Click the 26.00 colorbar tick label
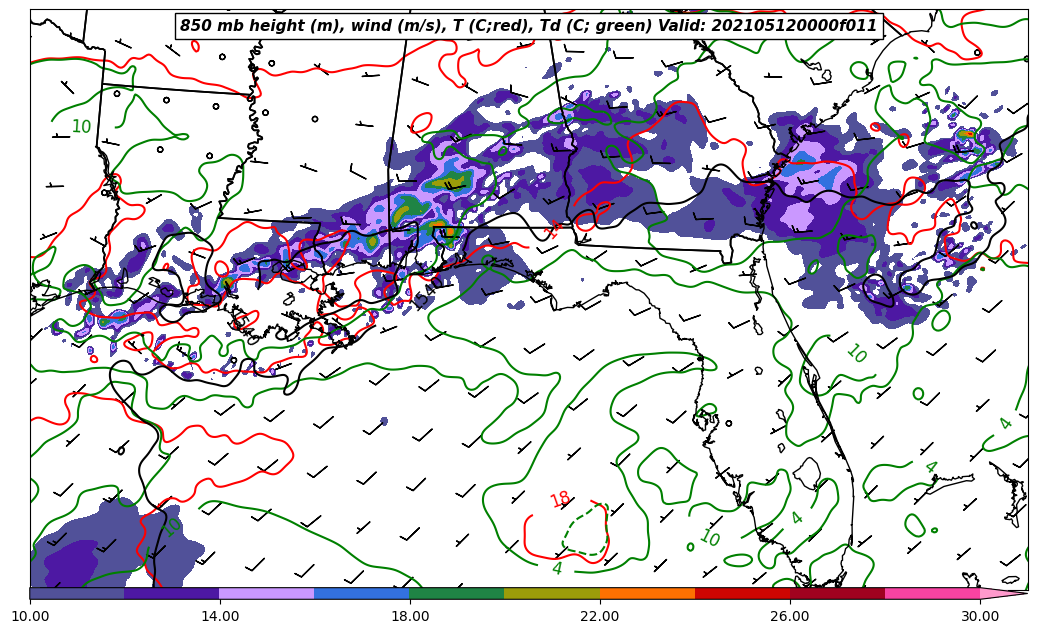Image resolution: width=1037 pixels, height=633 pixels. pyautogui.click(x=790, y=616)
